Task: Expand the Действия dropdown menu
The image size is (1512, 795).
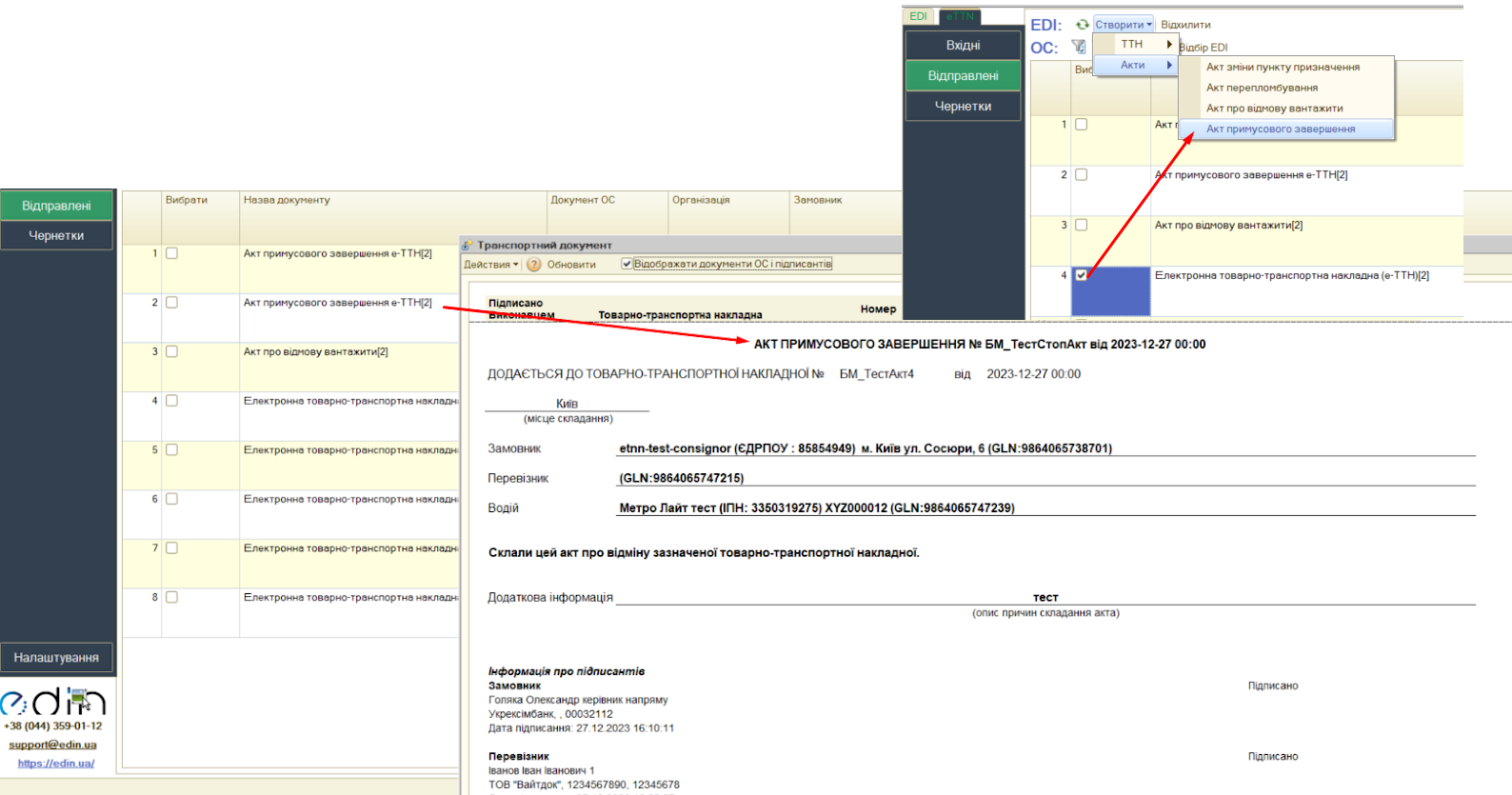Action: 491,265
